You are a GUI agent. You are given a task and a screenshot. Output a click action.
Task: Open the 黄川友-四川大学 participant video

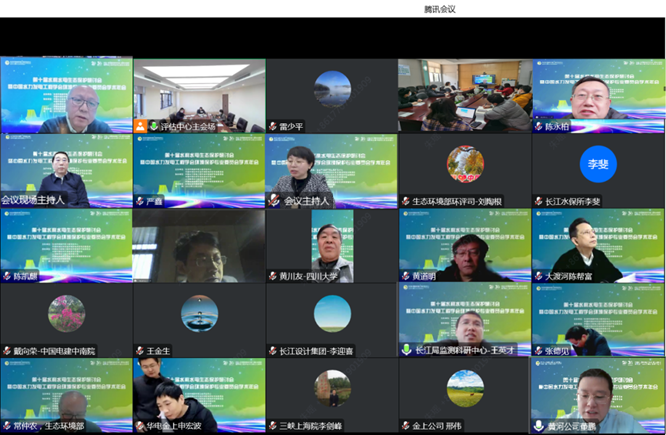332,245
